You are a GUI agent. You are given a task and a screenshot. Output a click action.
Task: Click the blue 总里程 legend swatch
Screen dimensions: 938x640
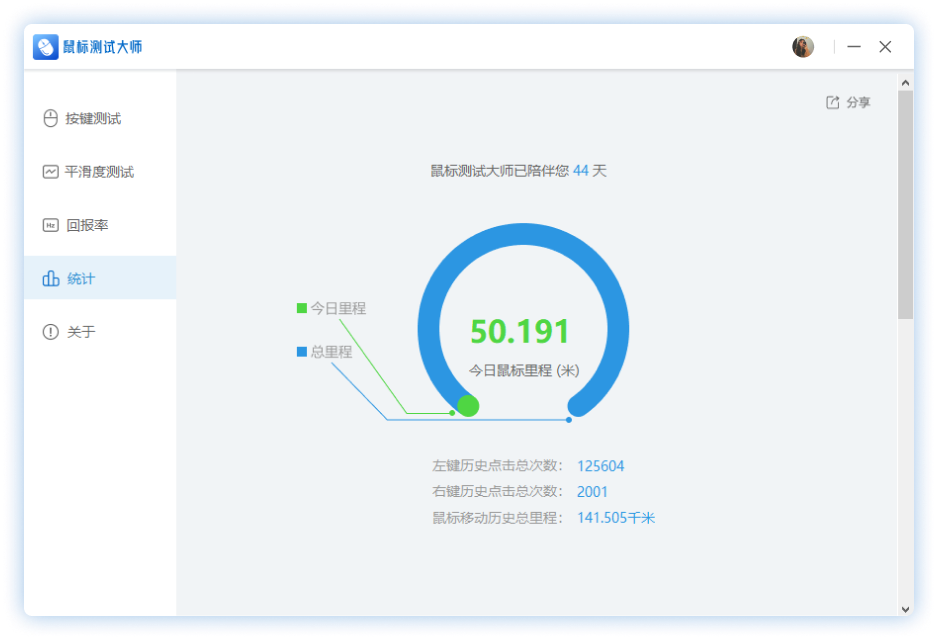click(x=302, y=352)
